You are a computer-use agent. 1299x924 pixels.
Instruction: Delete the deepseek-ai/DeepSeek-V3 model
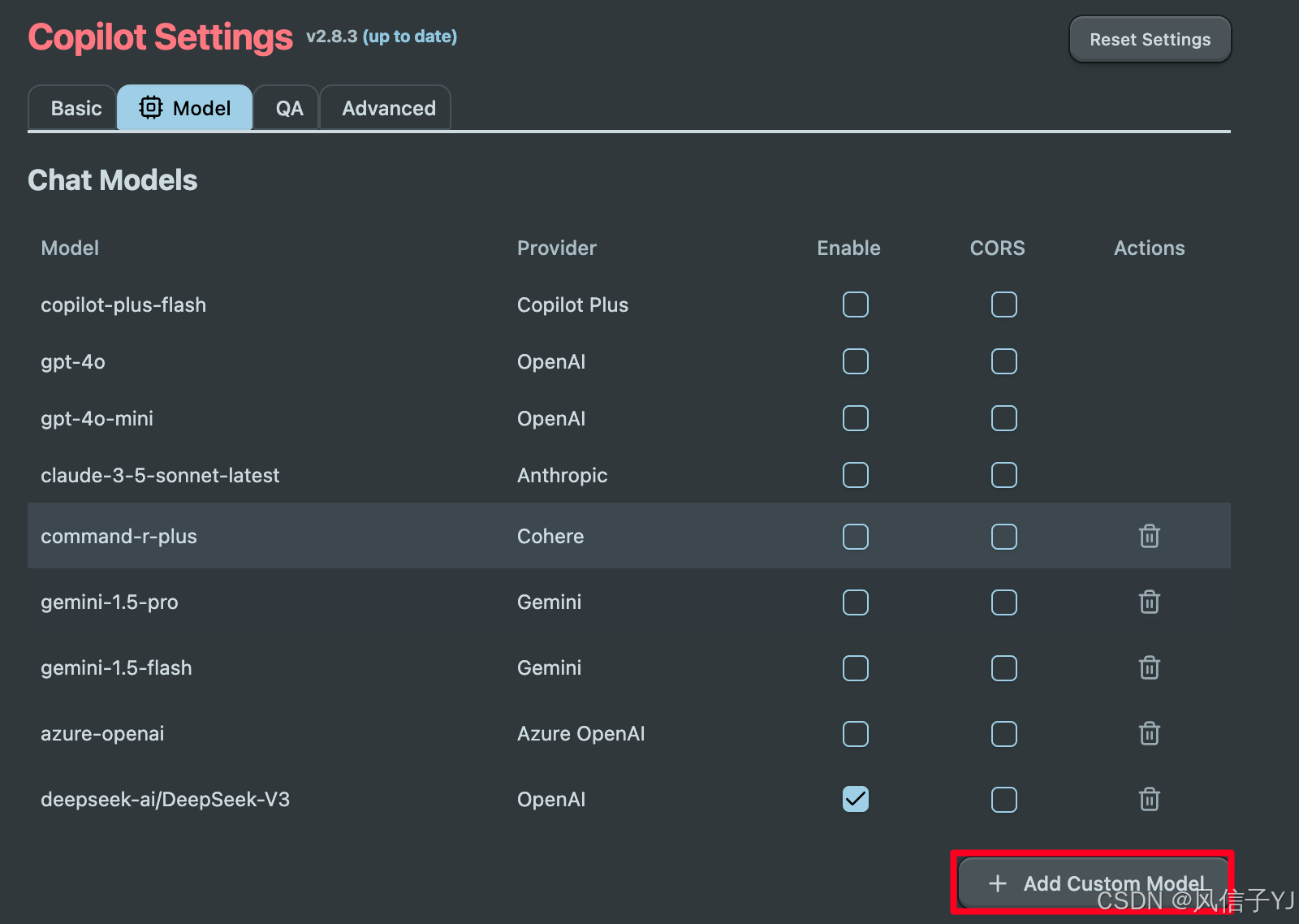(1149, 799)
